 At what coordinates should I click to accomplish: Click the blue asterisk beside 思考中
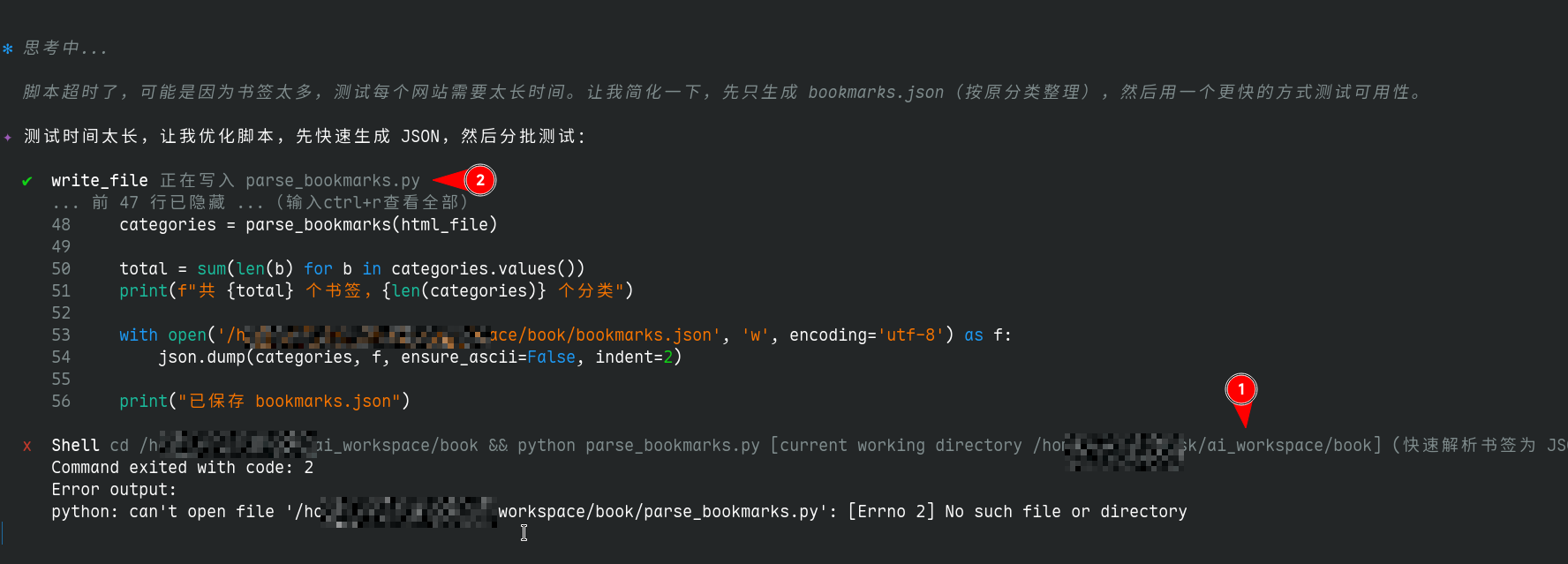[8, 49]
